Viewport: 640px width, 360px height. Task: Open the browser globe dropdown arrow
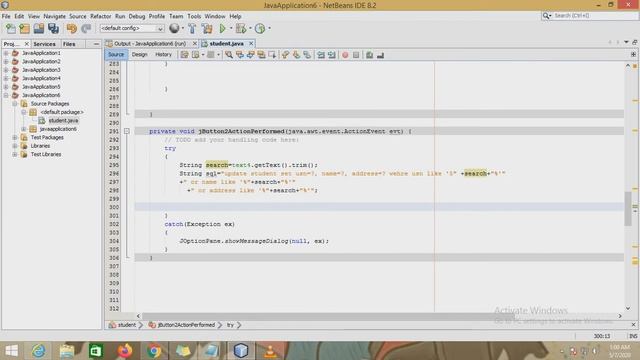(x=182, y=28)
